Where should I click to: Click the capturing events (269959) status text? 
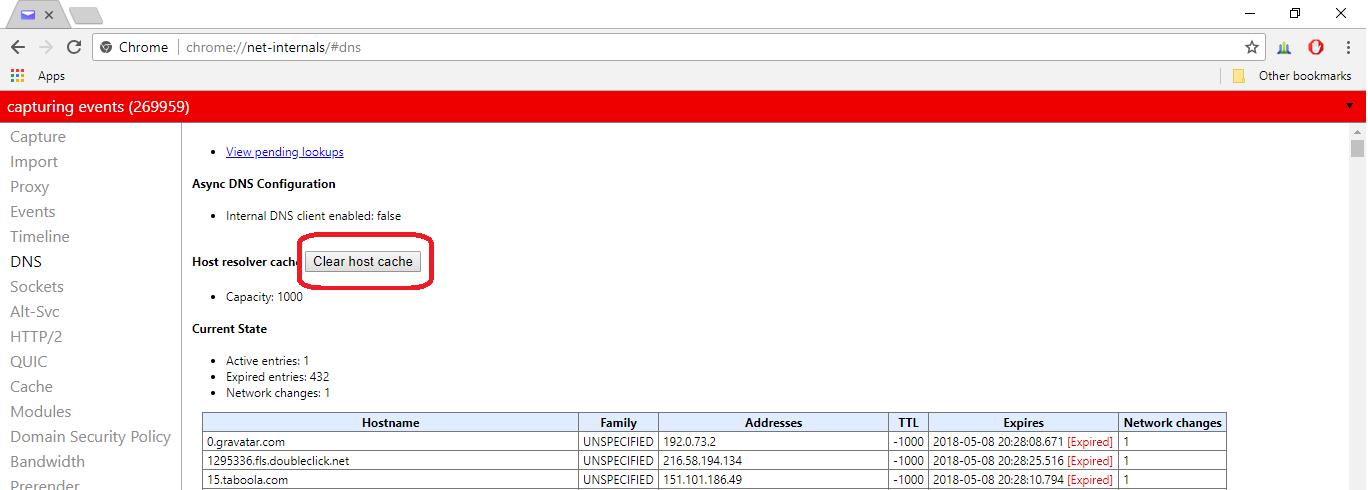[x=98, y=107]
